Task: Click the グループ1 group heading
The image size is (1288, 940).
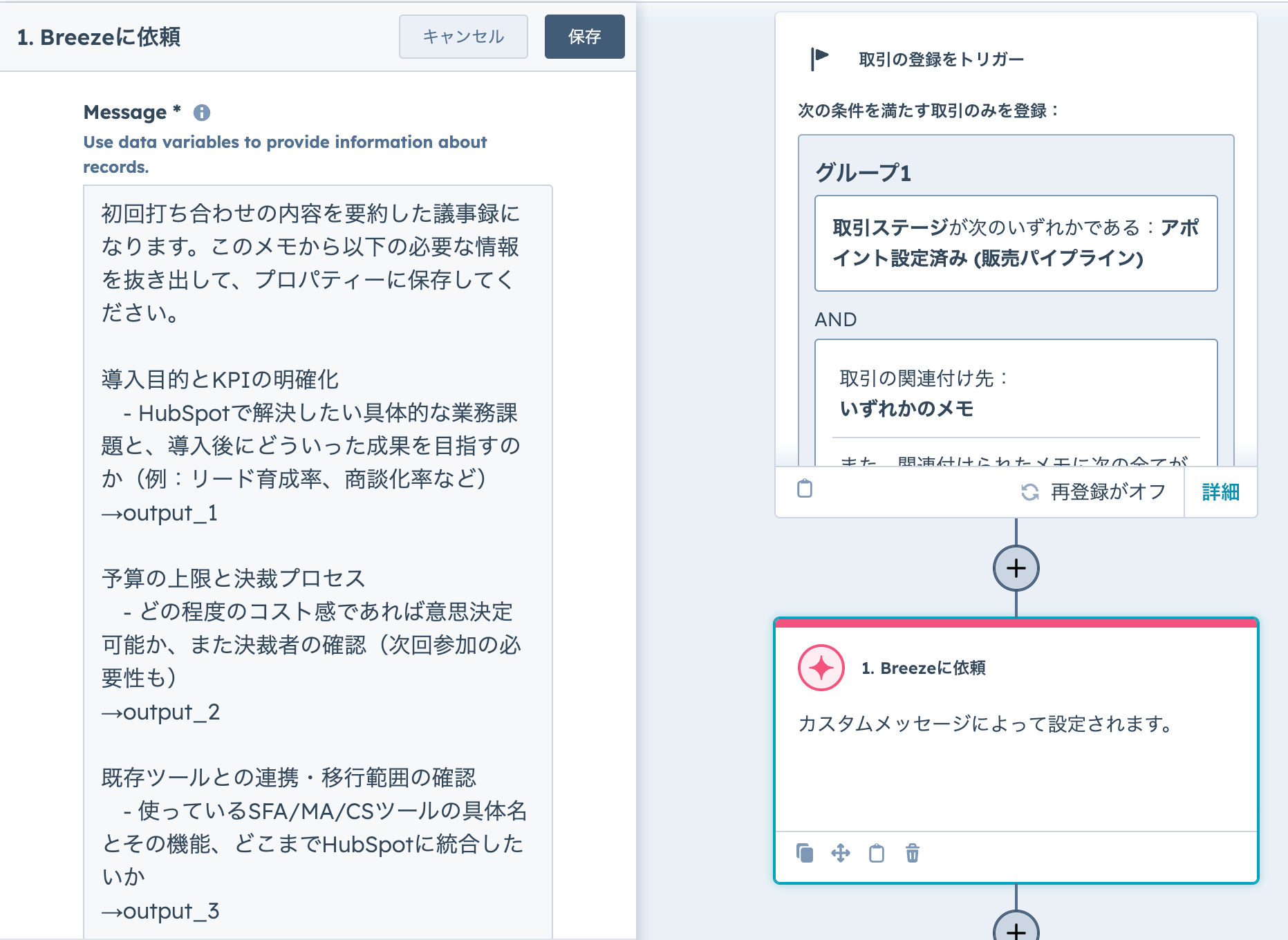Action: (864, 172)
